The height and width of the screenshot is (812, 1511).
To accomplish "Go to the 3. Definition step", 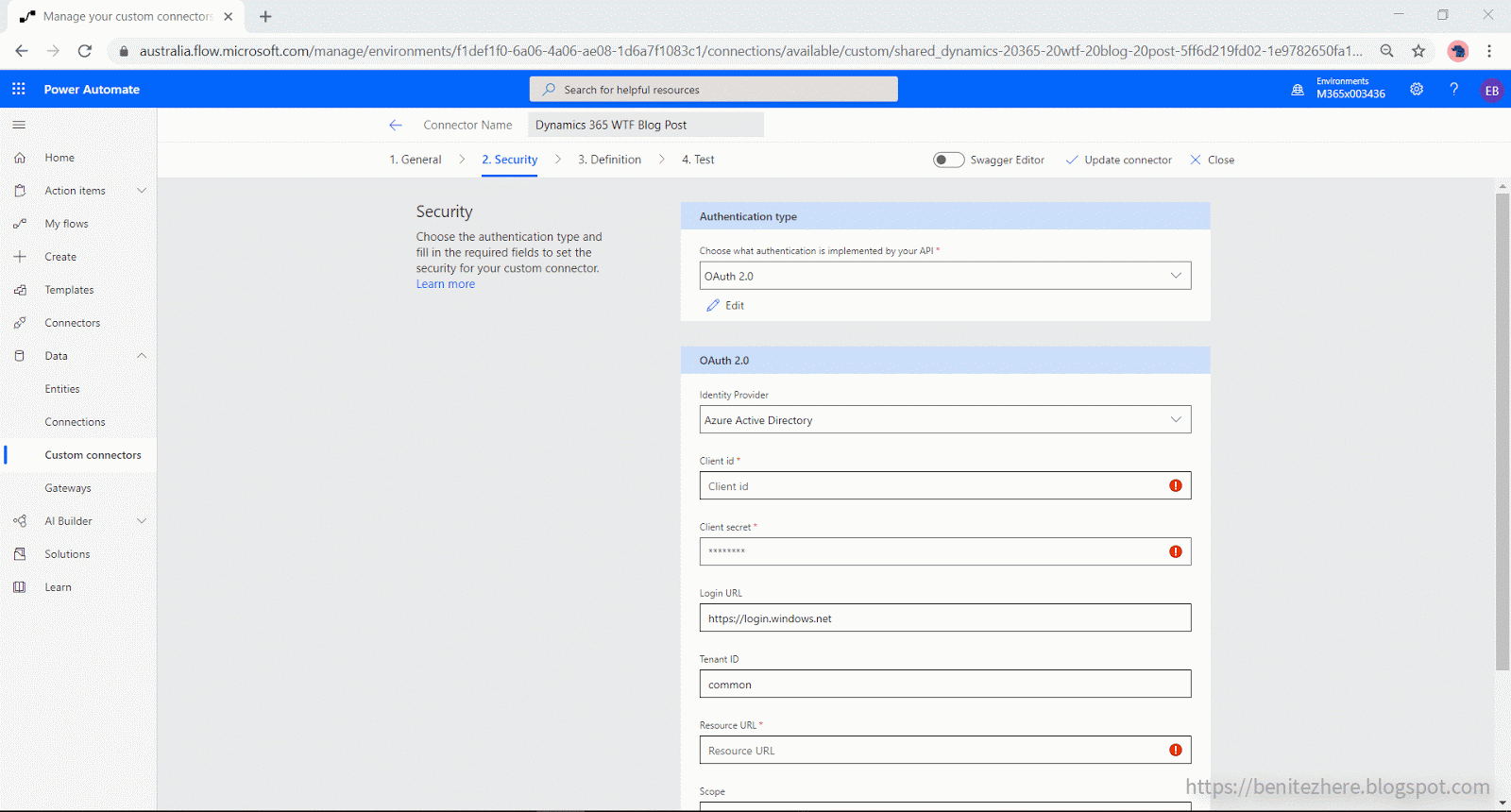I will [x=609, y=160].
